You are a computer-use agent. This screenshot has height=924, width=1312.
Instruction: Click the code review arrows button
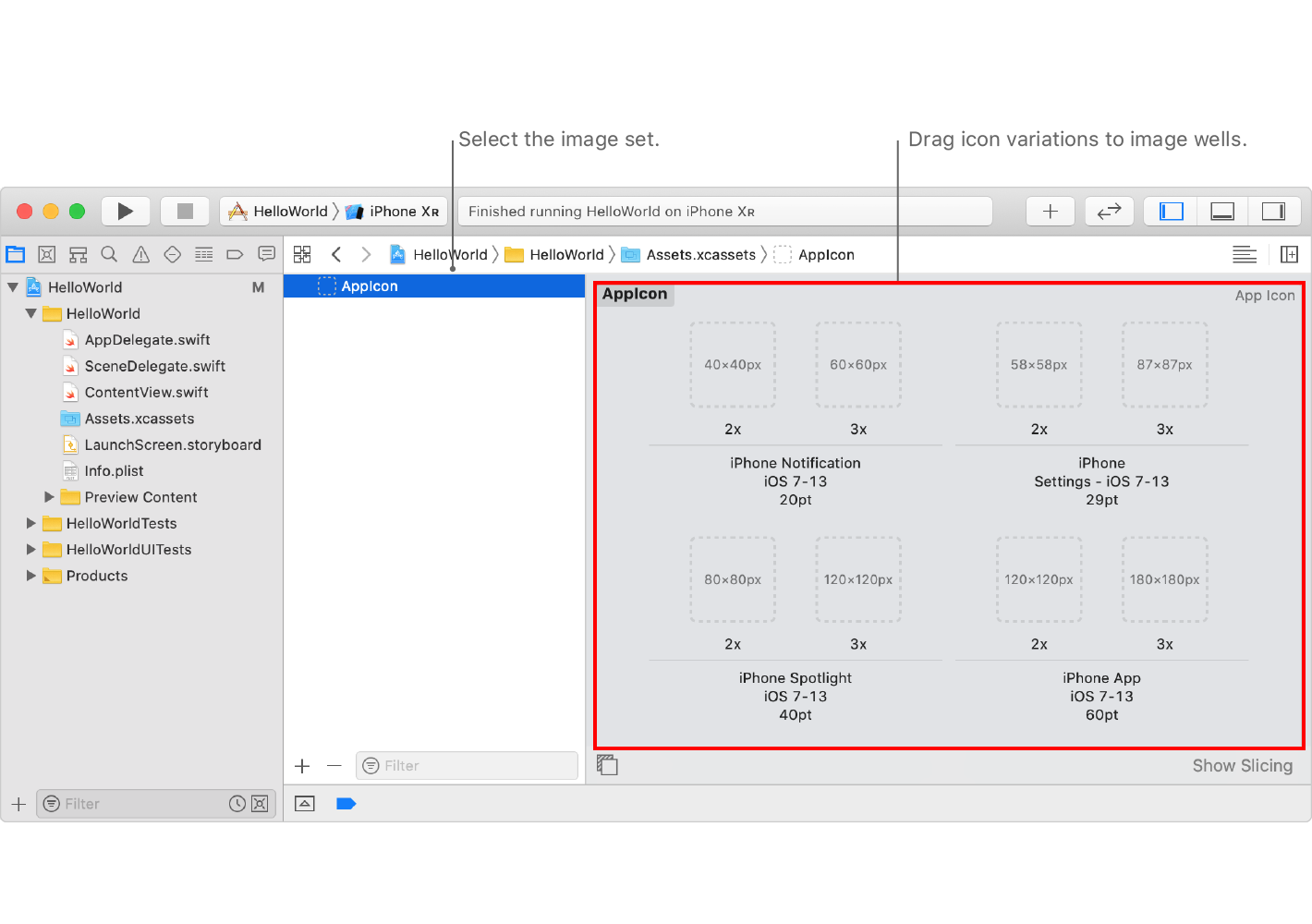[x=1109, y=212]
